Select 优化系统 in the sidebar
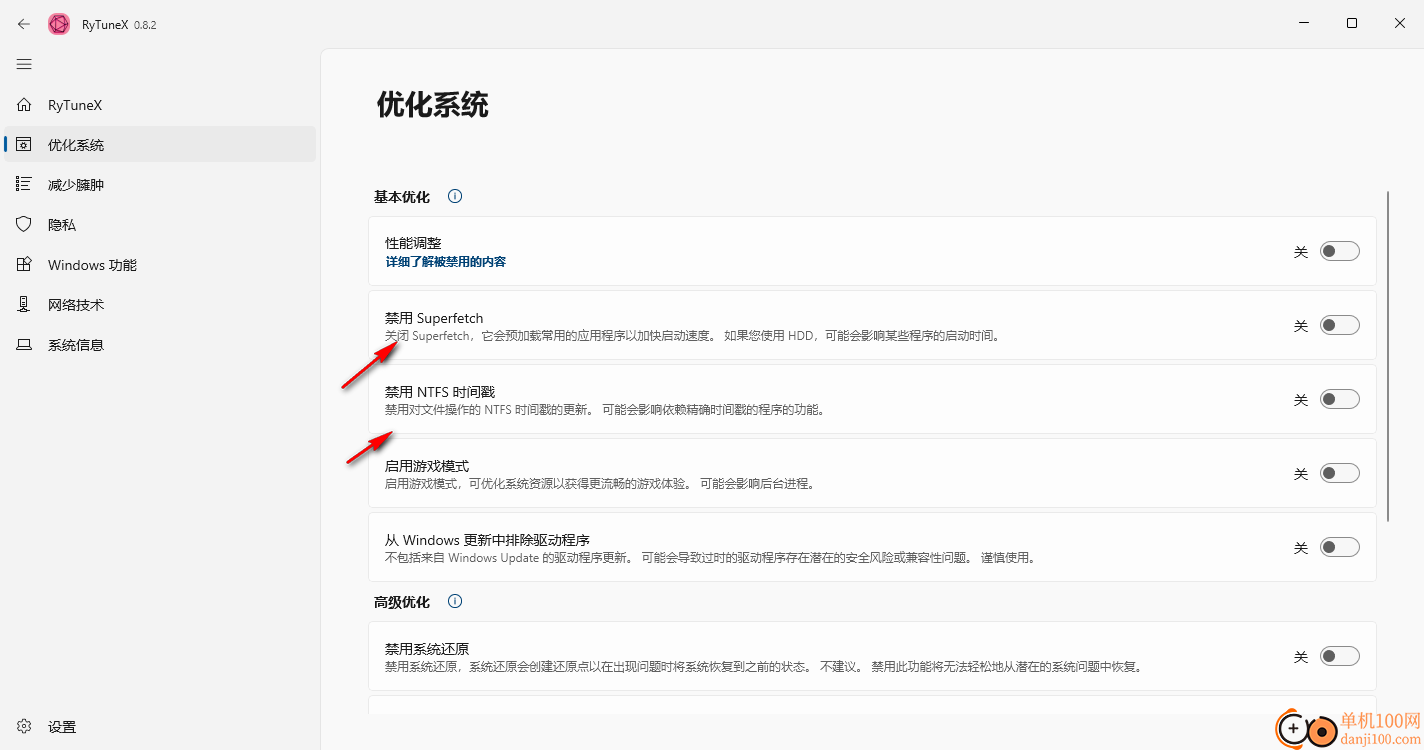Screen dimensions: 1424x750 point(160,145)
